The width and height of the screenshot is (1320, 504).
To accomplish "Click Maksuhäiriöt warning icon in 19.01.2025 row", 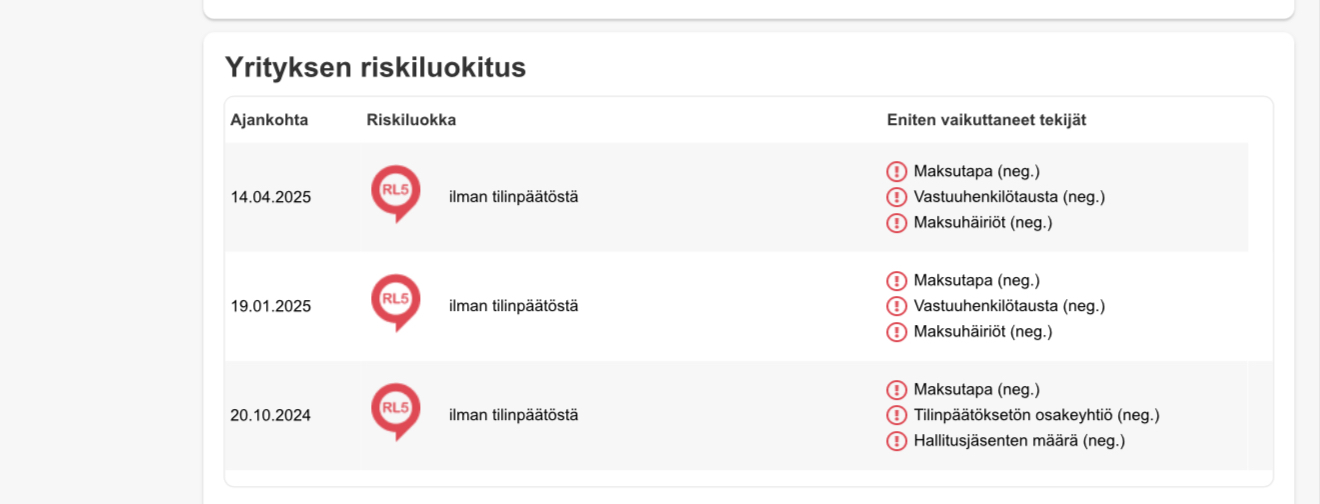I will pos(897,332).
